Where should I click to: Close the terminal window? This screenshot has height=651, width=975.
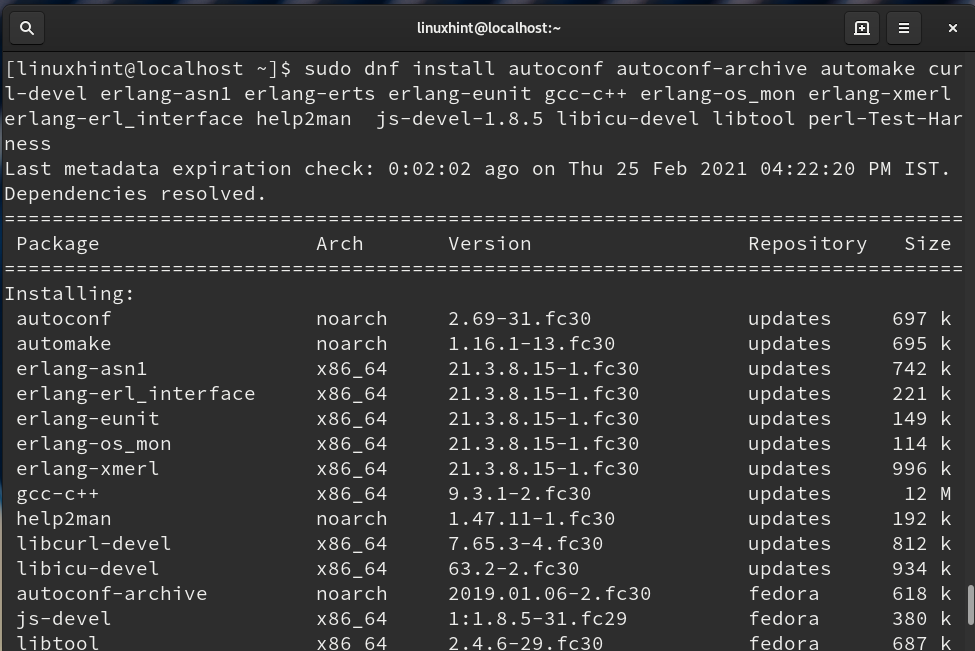click(x=952, y=28)
